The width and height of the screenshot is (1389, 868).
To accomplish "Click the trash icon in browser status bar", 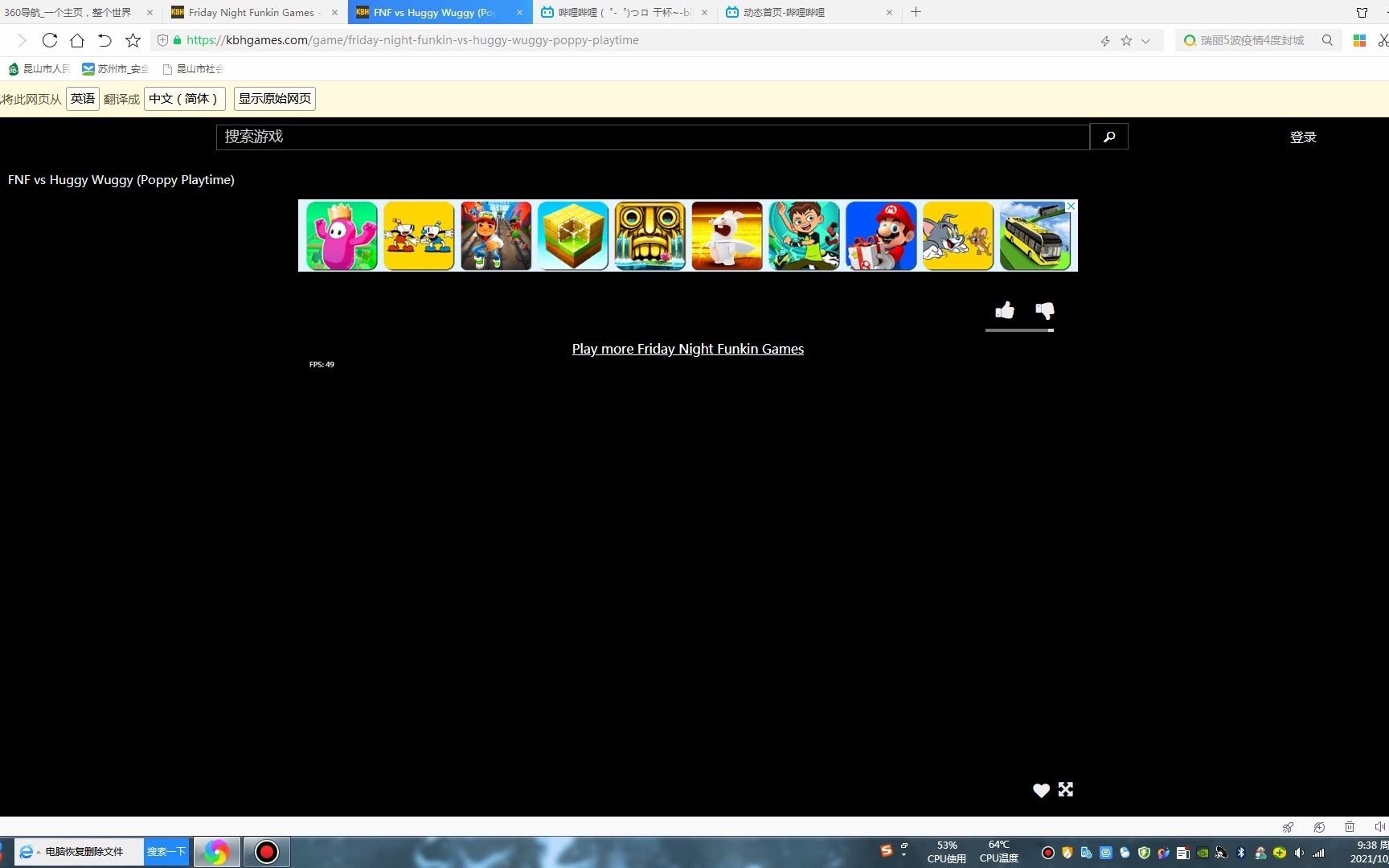I will coord(1350,827).
